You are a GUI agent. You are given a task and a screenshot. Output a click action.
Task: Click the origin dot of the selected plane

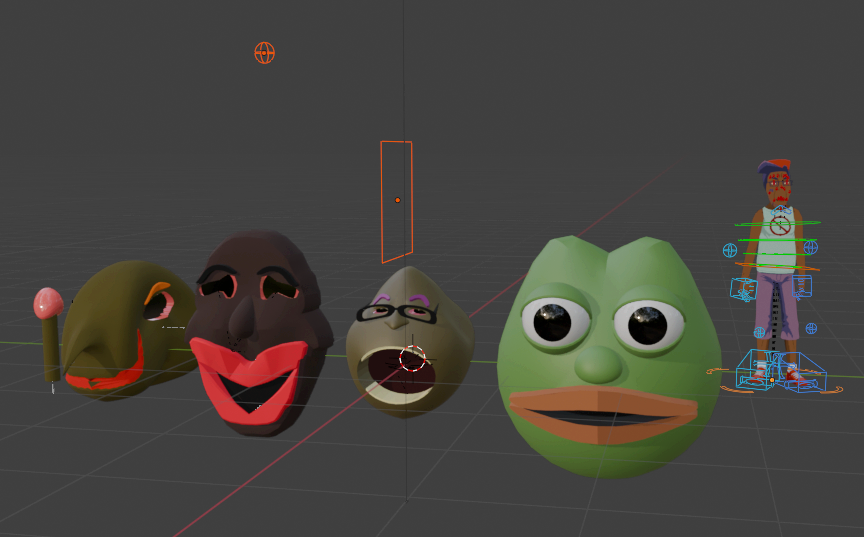(397, 200)
